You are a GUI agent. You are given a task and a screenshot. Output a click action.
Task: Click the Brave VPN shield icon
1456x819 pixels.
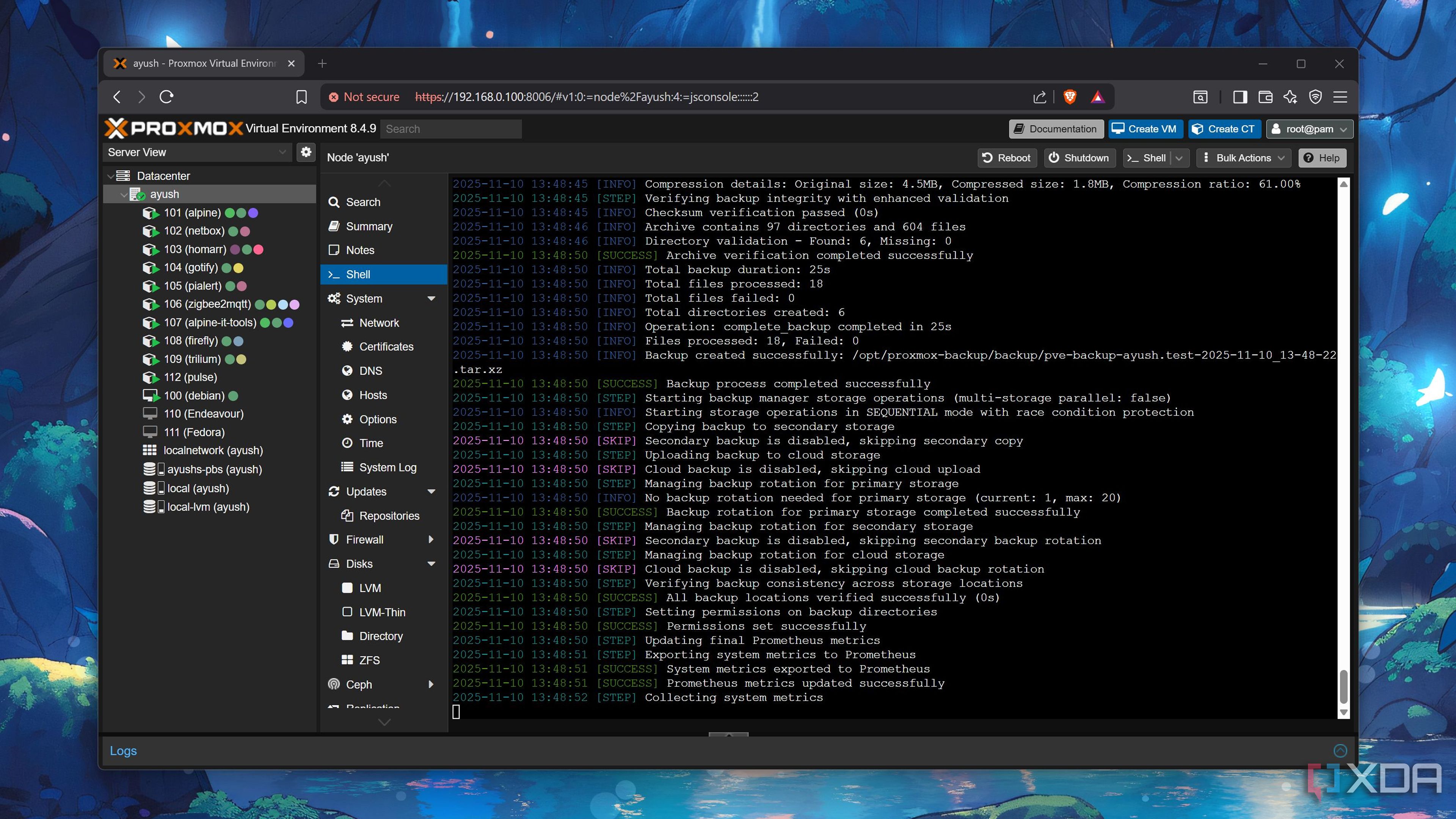coord(1315,97)
